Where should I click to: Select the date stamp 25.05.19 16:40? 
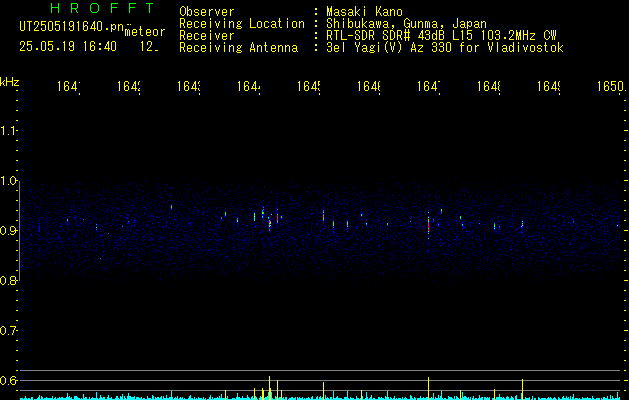click(68, 47)
